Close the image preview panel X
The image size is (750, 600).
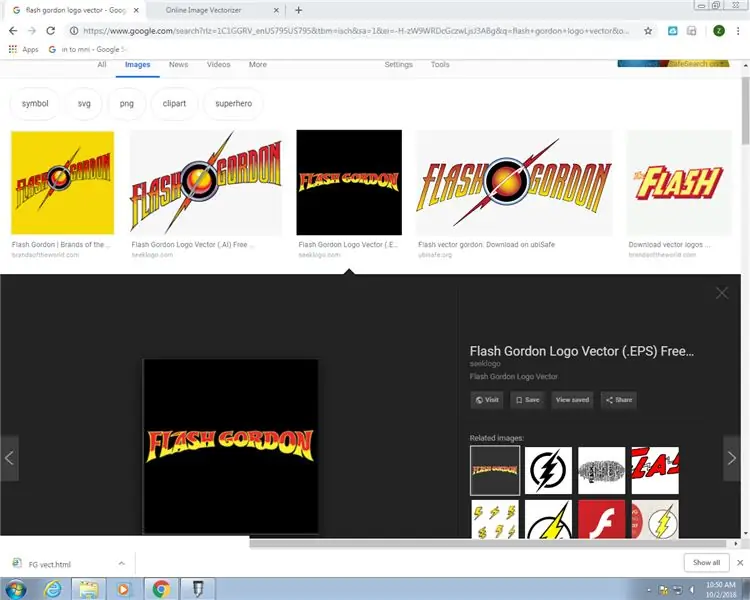pos(722,293)
